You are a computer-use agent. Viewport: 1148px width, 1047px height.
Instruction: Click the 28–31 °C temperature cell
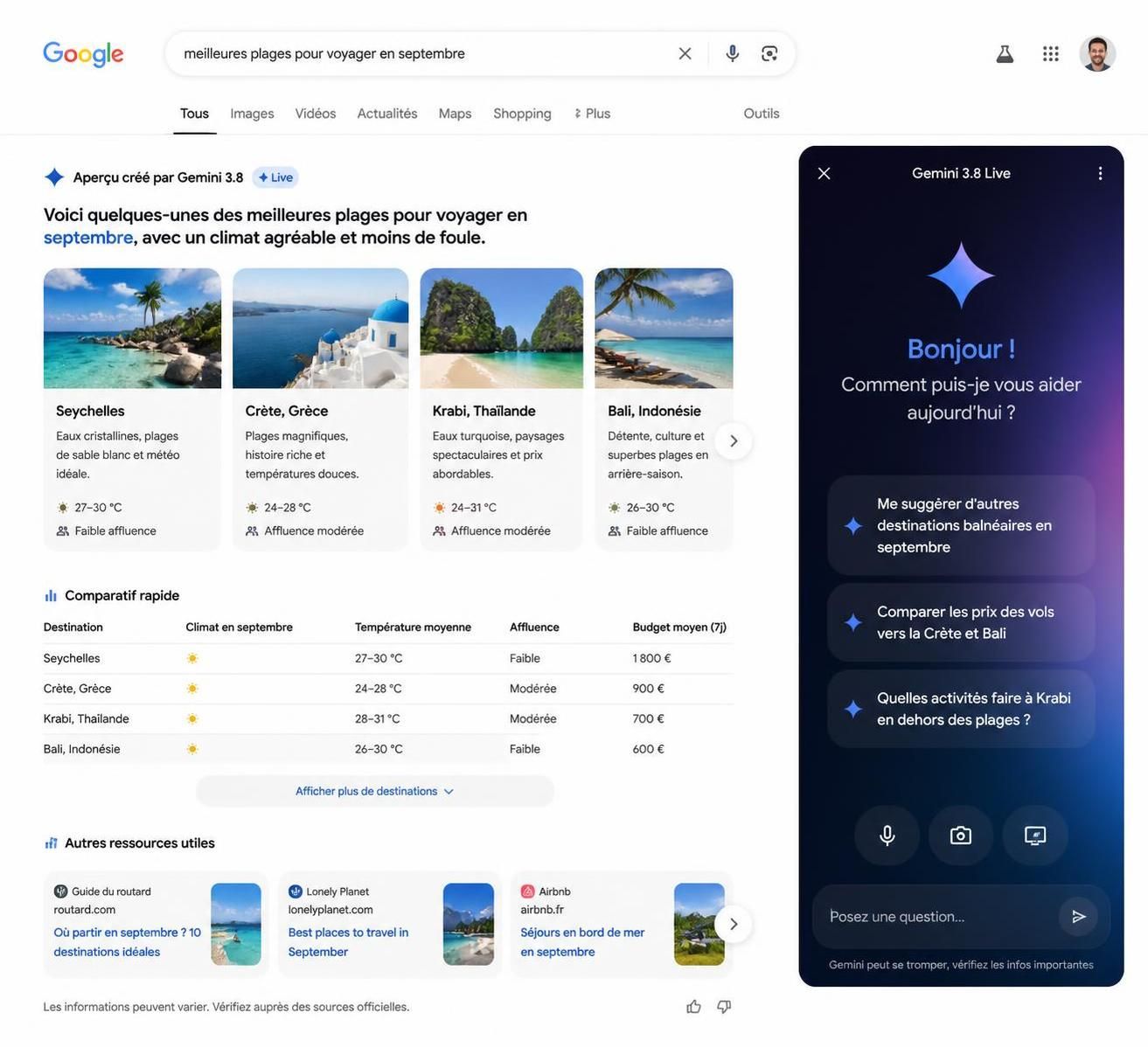[378, 718]
